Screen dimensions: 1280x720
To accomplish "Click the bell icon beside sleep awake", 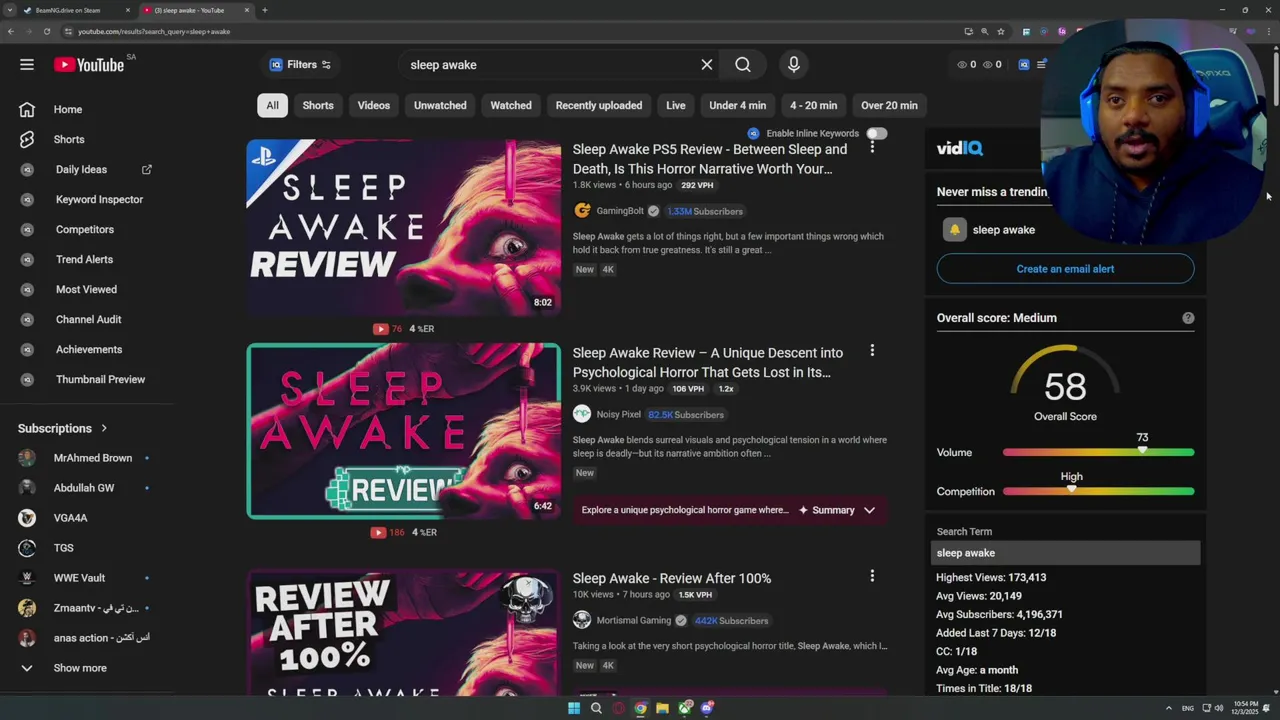I will 954,230.
